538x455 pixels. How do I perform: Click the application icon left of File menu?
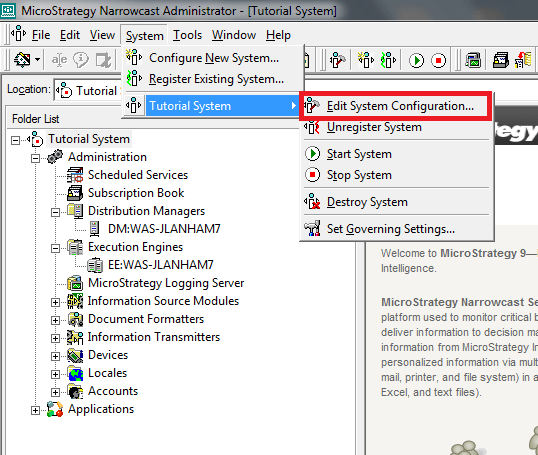(18, 34)
